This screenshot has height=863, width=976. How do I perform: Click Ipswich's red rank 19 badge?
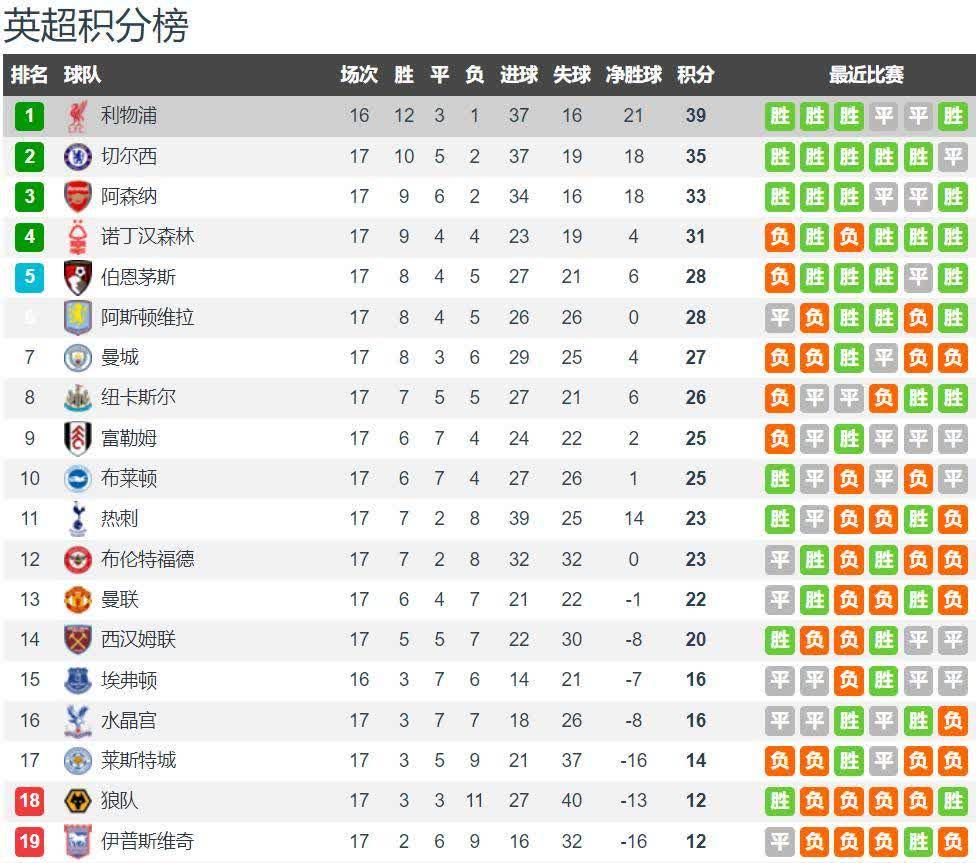tap(29, 841)
